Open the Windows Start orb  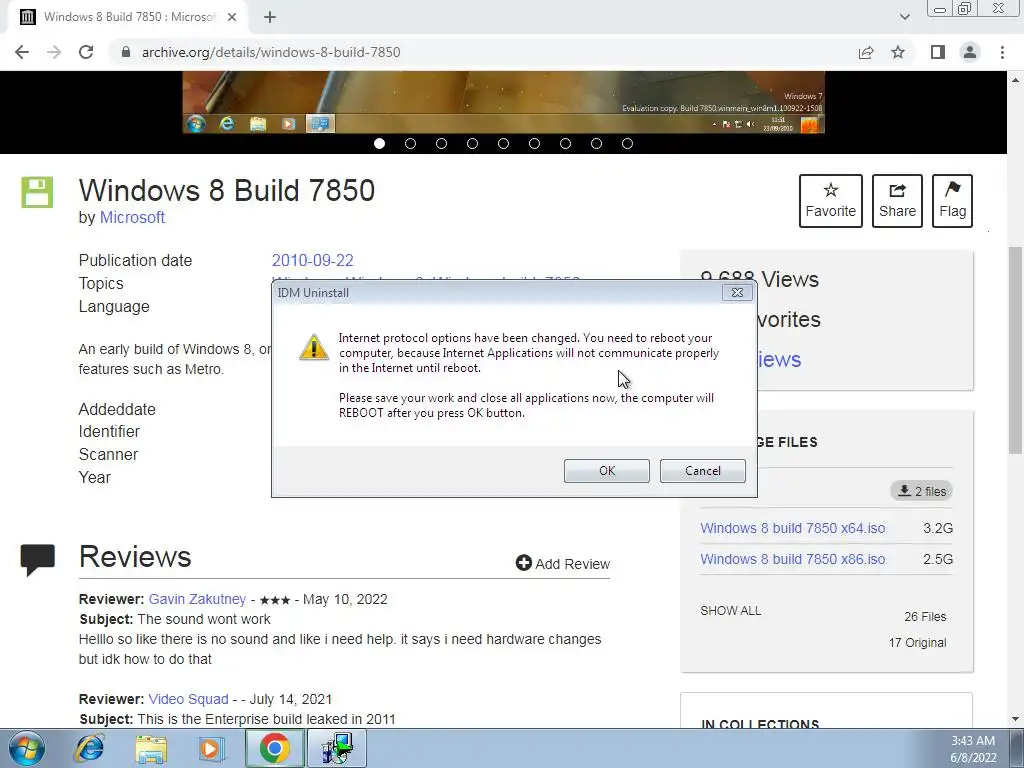(x=27, y=748)
